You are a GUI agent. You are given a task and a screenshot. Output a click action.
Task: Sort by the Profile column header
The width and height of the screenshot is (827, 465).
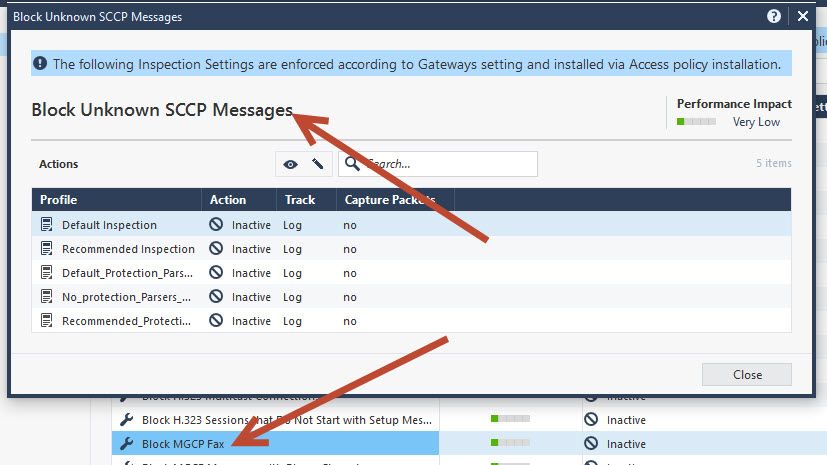117,200
